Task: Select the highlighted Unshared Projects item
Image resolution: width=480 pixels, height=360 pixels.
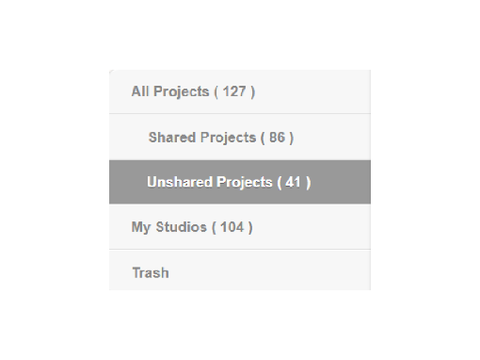Action: point(240,182)
